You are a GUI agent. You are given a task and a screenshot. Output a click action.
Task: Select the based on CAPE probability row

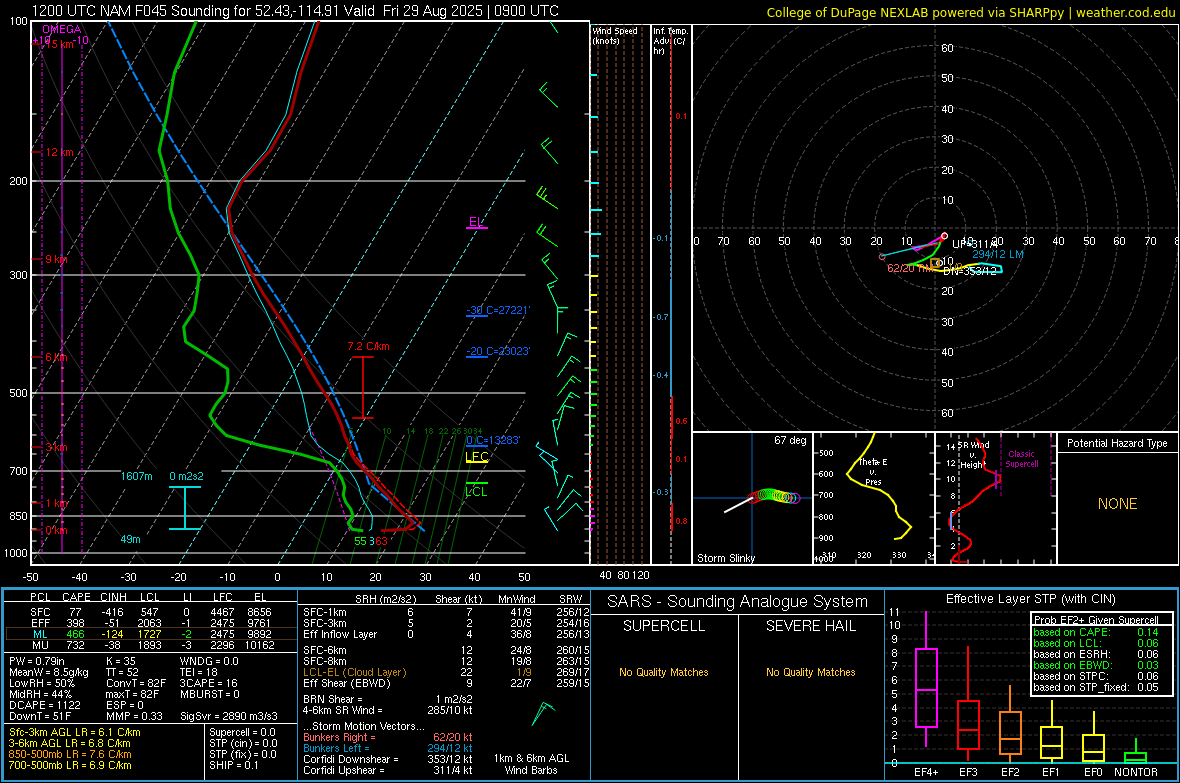point(1096,632)
